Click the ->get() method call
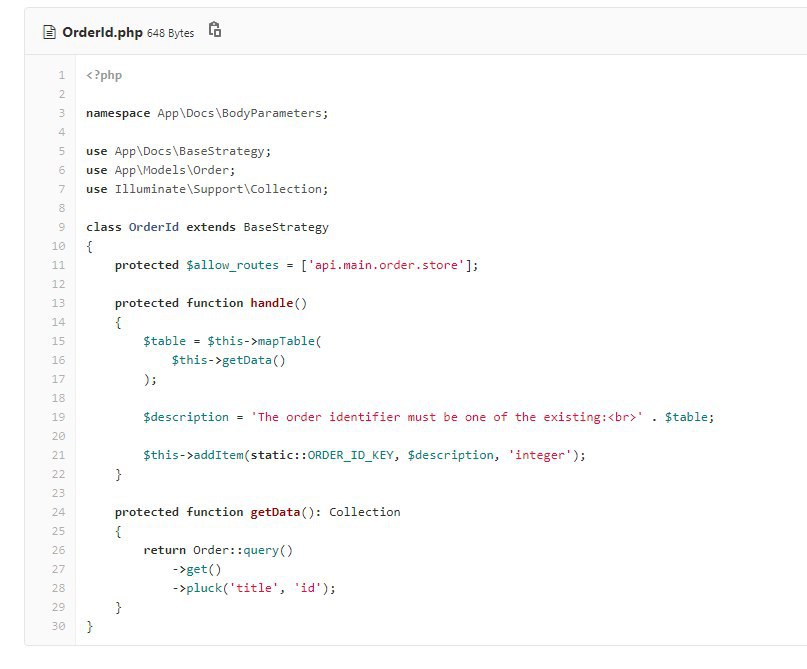The image size is (807, 669). coord(197,569)
